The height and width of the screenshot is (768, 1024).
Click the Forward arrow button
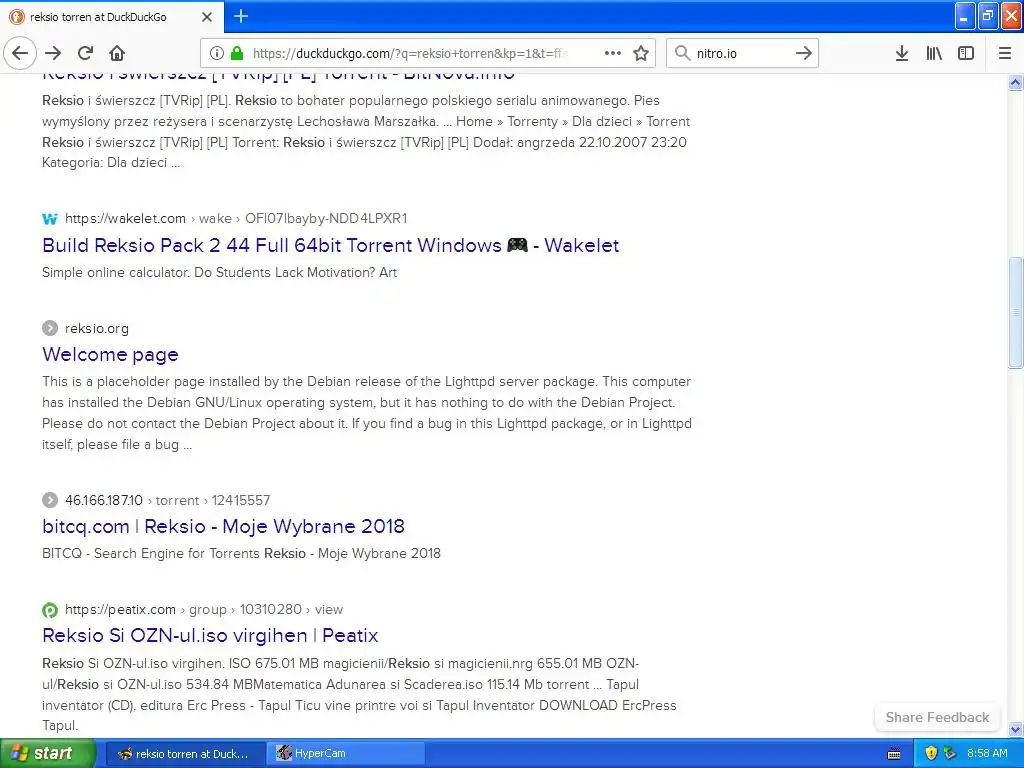[53, 53]
